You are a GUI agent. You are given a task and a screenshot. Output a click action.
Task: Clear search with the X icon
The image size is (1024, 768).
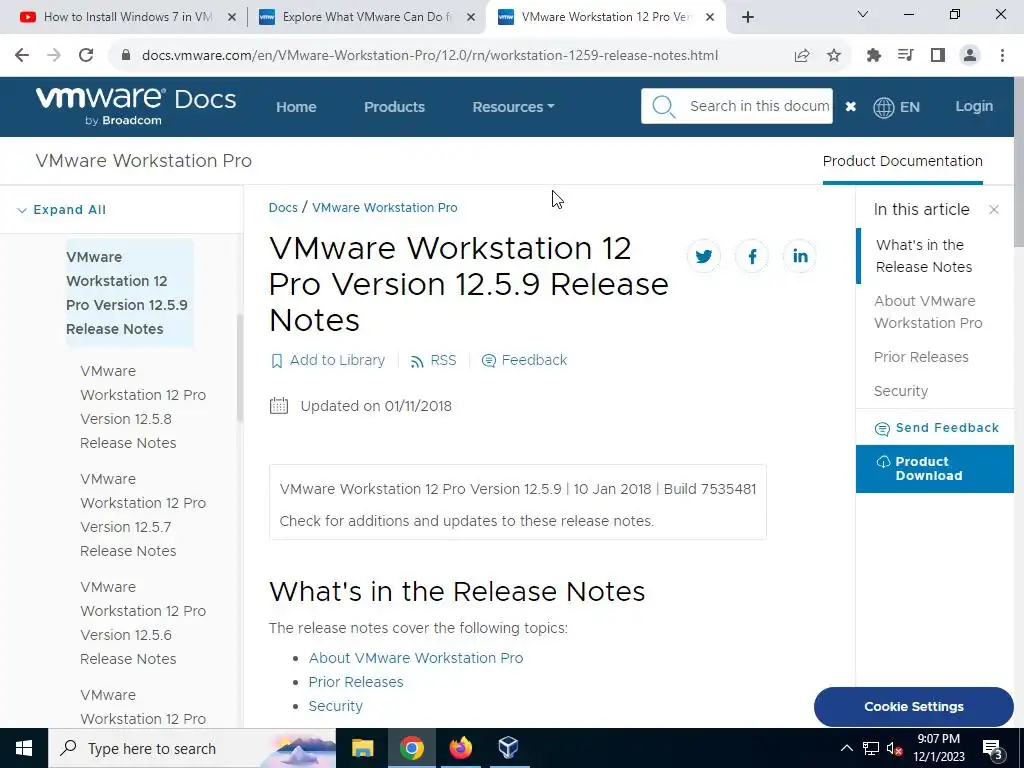[850, 106]
